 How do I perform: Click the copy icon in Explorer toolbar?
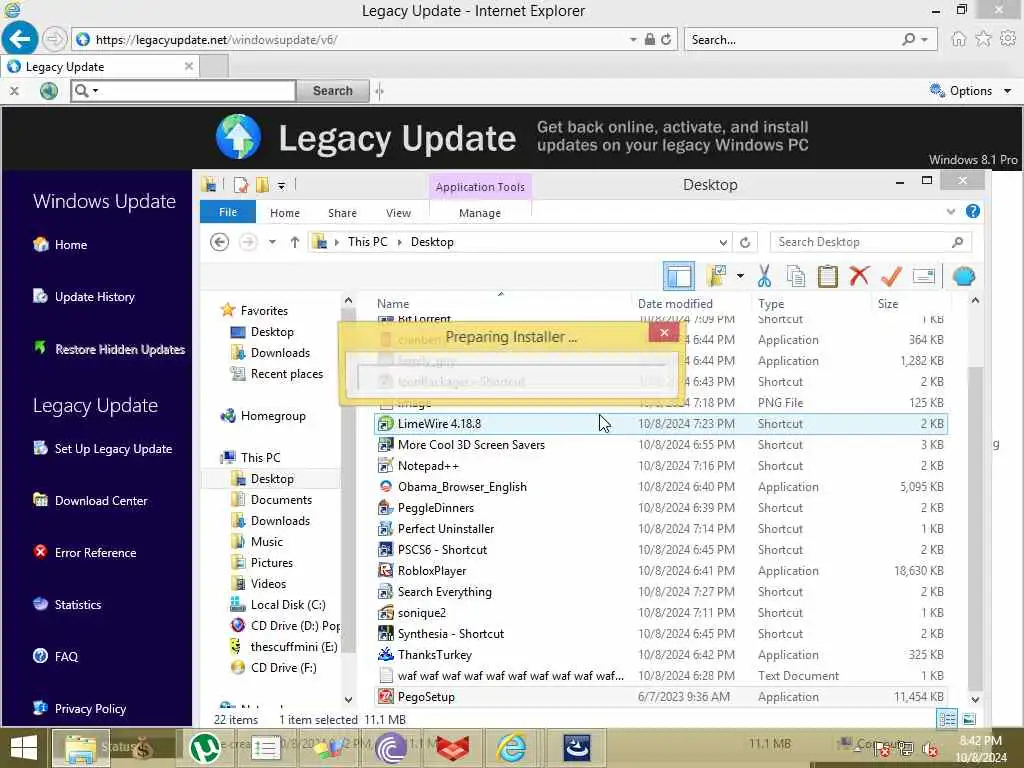795,276
